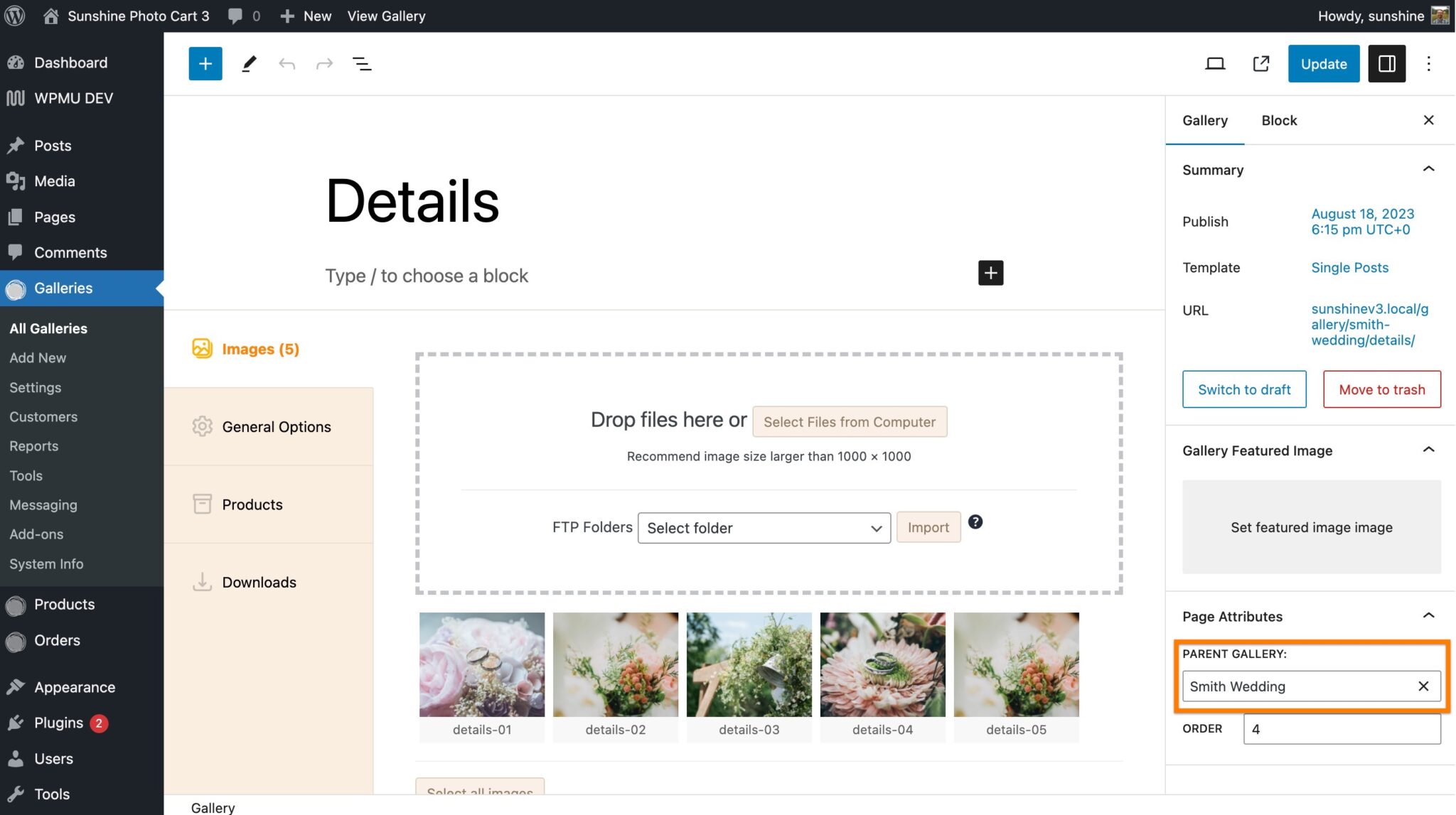This screenshot has height=815, width=1456.
Task: Collapse the Gallery Featured Image section
Action: pyautogui.click(x=1429, y=450)
